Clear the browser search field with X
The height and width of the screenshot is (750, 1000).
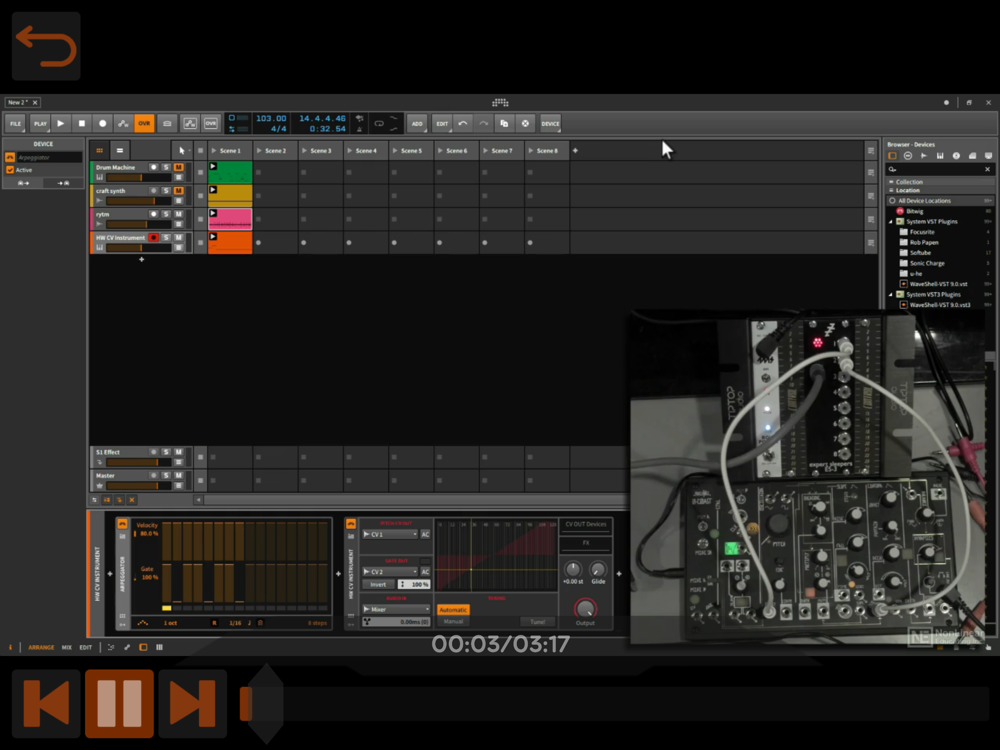[x=987, y=169]
